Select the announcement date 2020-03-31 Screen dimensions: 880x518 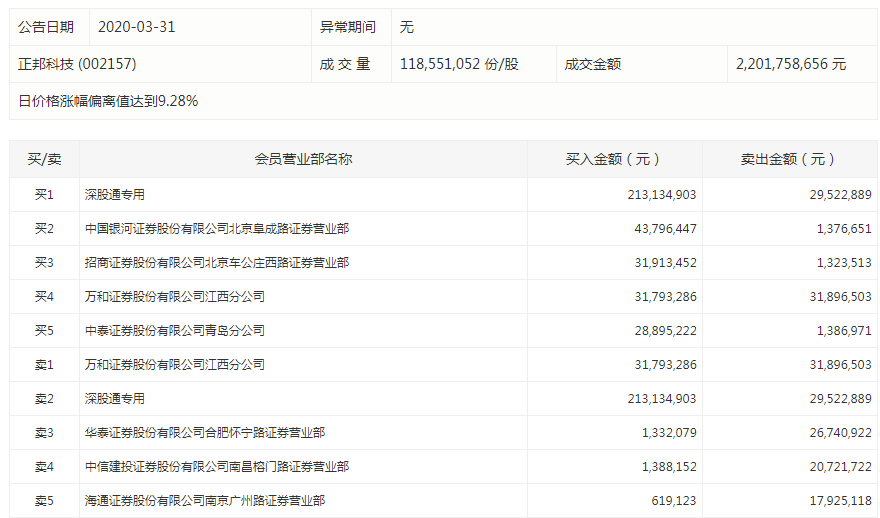[x=137, y=27]
